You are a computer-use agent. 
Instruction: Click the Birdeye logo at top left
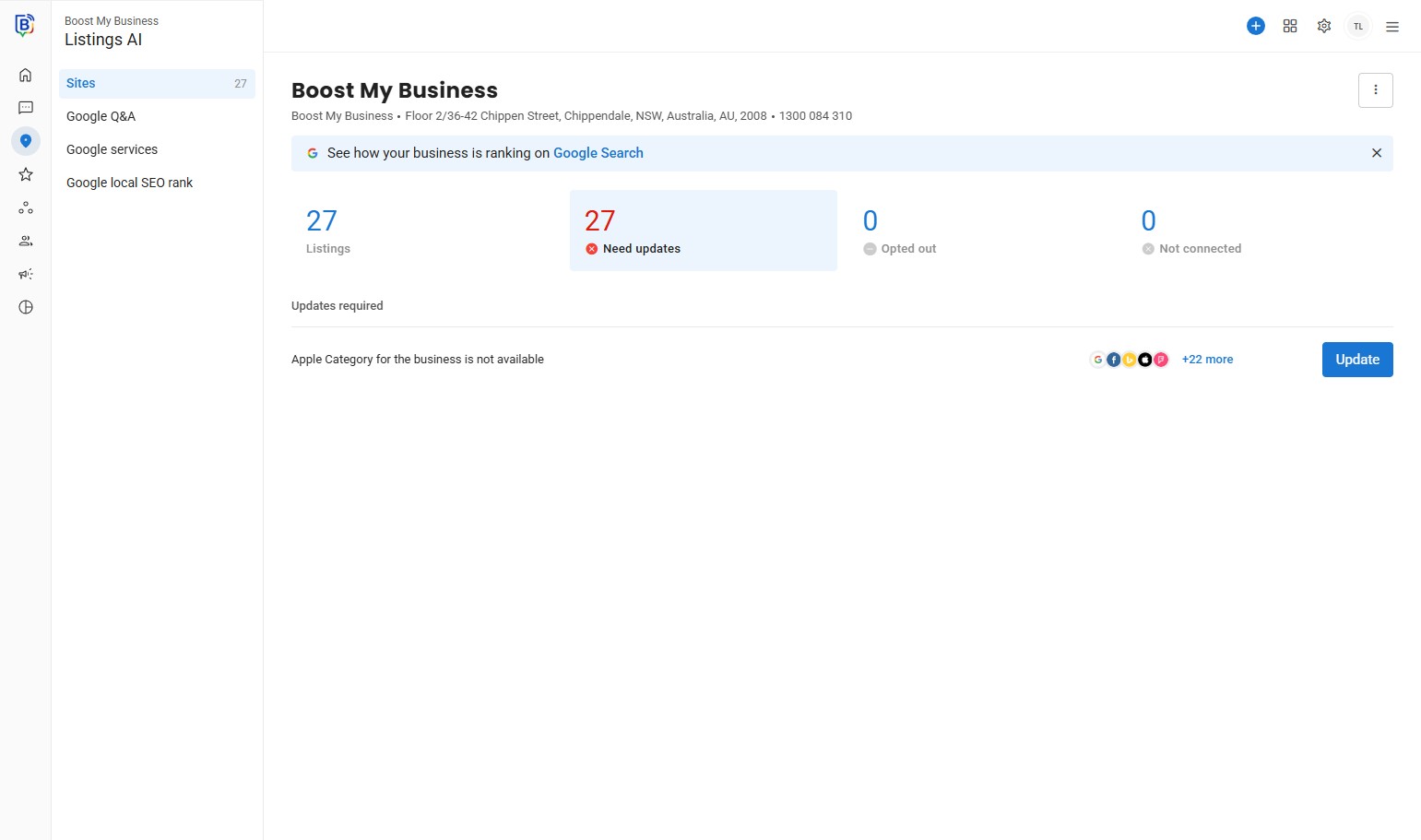coord(25,25)
